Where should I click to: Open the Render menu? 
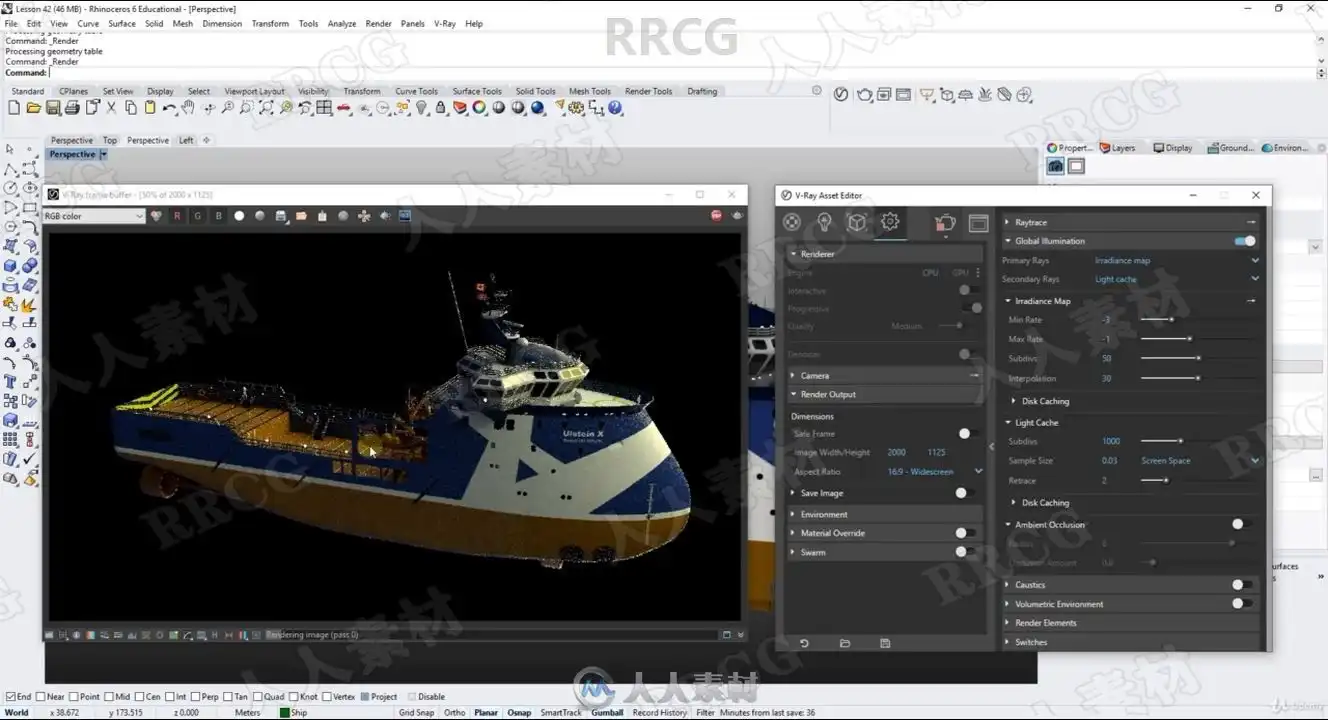(x=378, y=23)
